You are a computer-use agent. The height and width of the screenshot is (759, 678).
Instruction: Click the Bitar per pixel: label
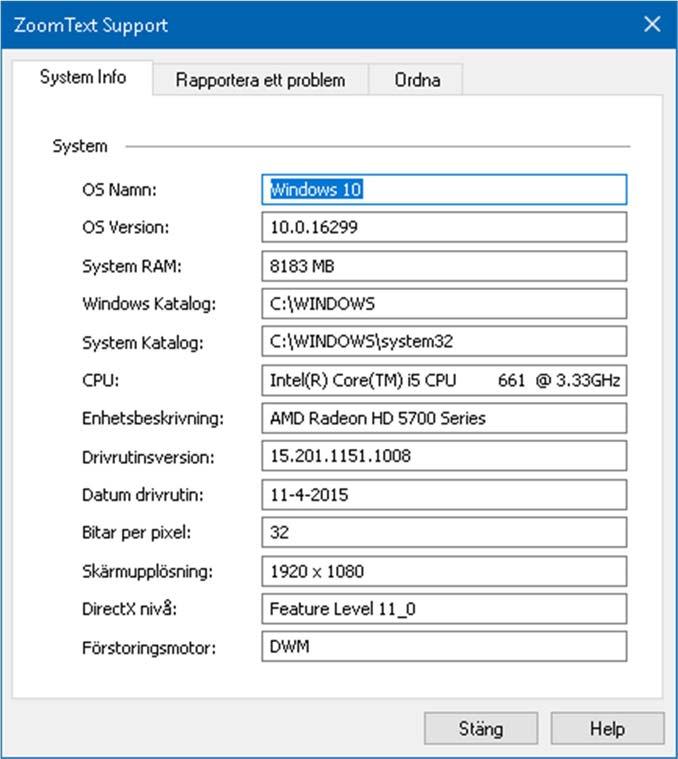(136, 532)
